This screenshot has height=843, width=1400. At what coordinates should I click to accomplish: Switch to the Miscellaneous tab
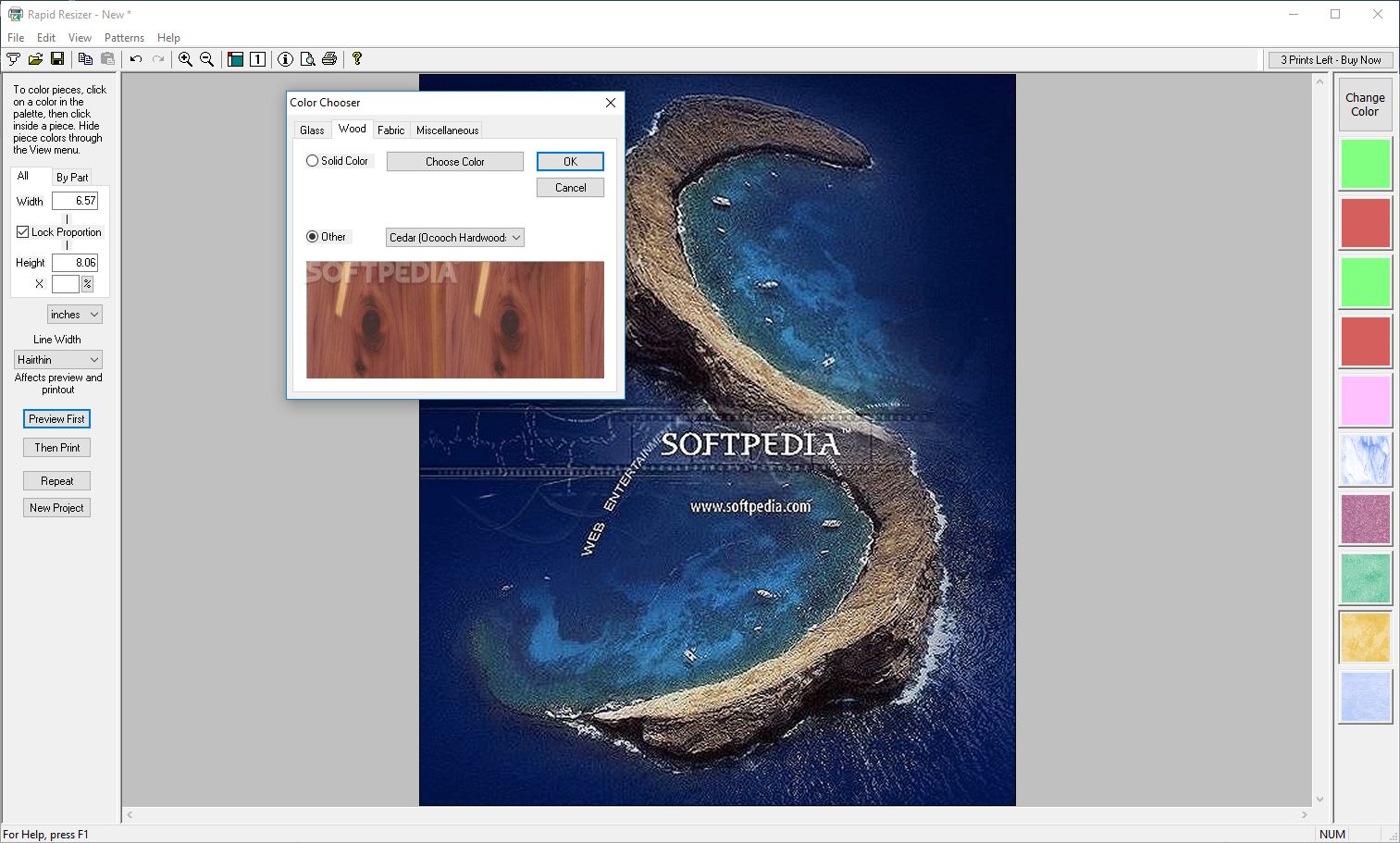click(447, 130)
